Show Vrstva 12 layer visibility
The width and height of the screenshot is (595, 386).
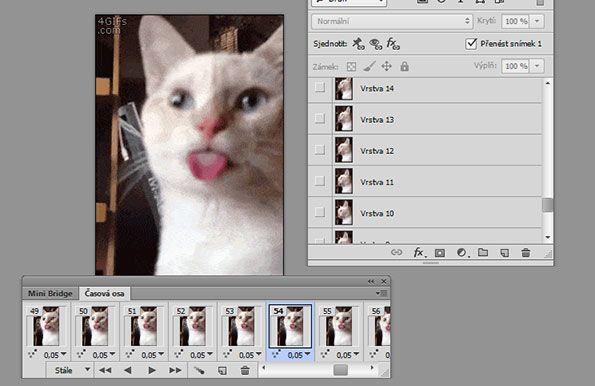pyautogui.click(x=320, y=150)
